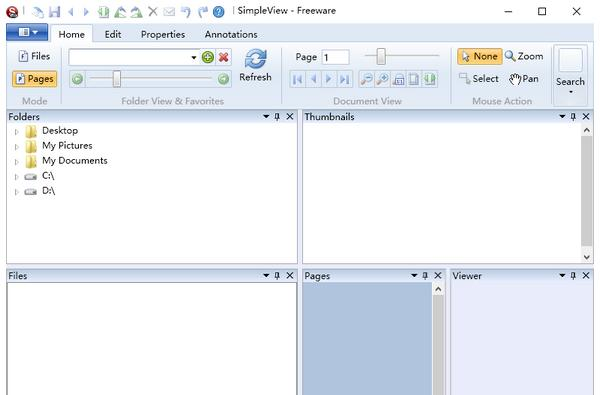Click the actual size 1:1 icon
Image resolution: width=600 pixels, height=395 pixels.
398,79
